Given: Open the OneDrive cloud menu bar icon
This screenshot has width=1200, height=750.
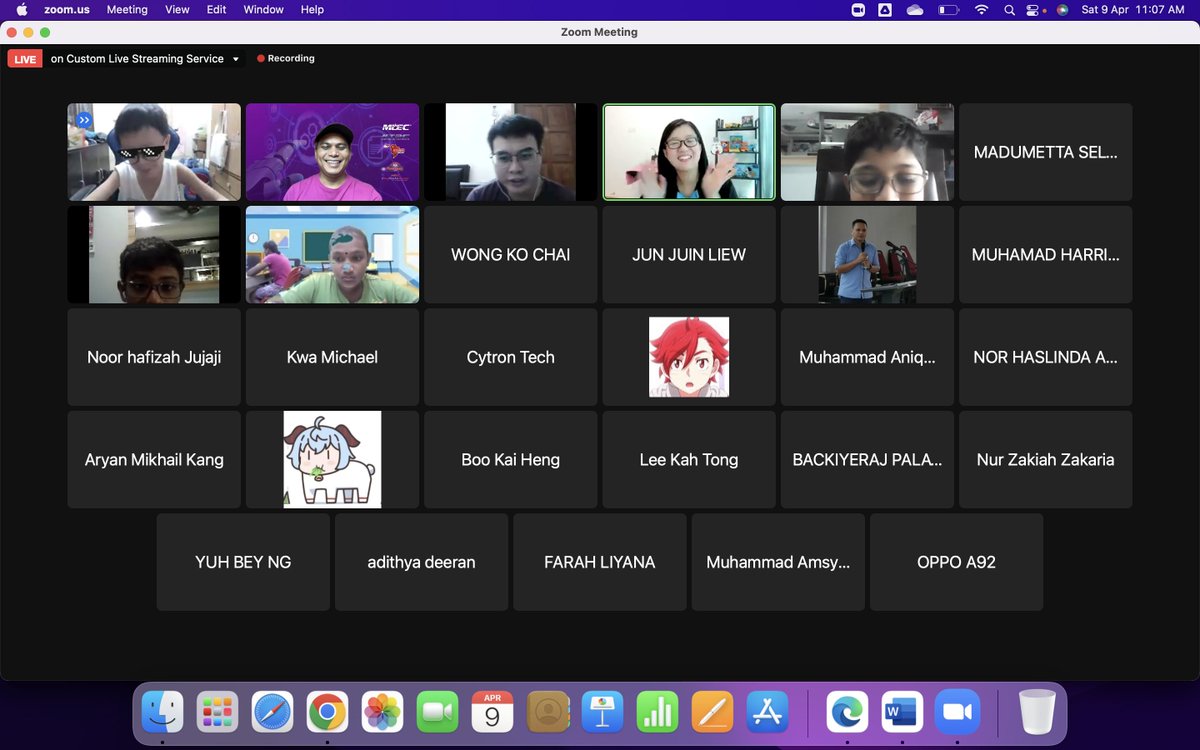Looking at the screenshot, I should [915, 9].
